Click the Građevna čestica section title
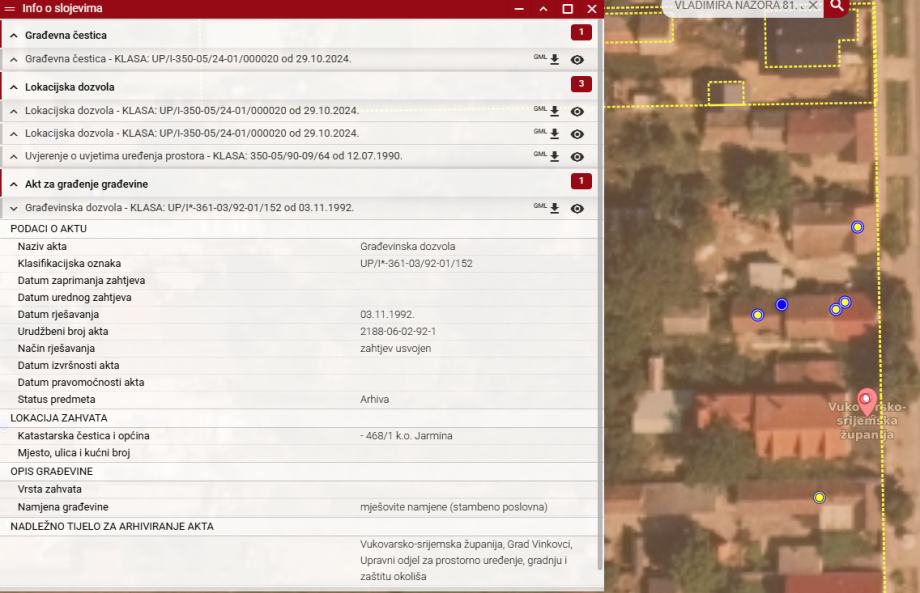This screenshot has width=920, height=593. (x=66, y=36)
